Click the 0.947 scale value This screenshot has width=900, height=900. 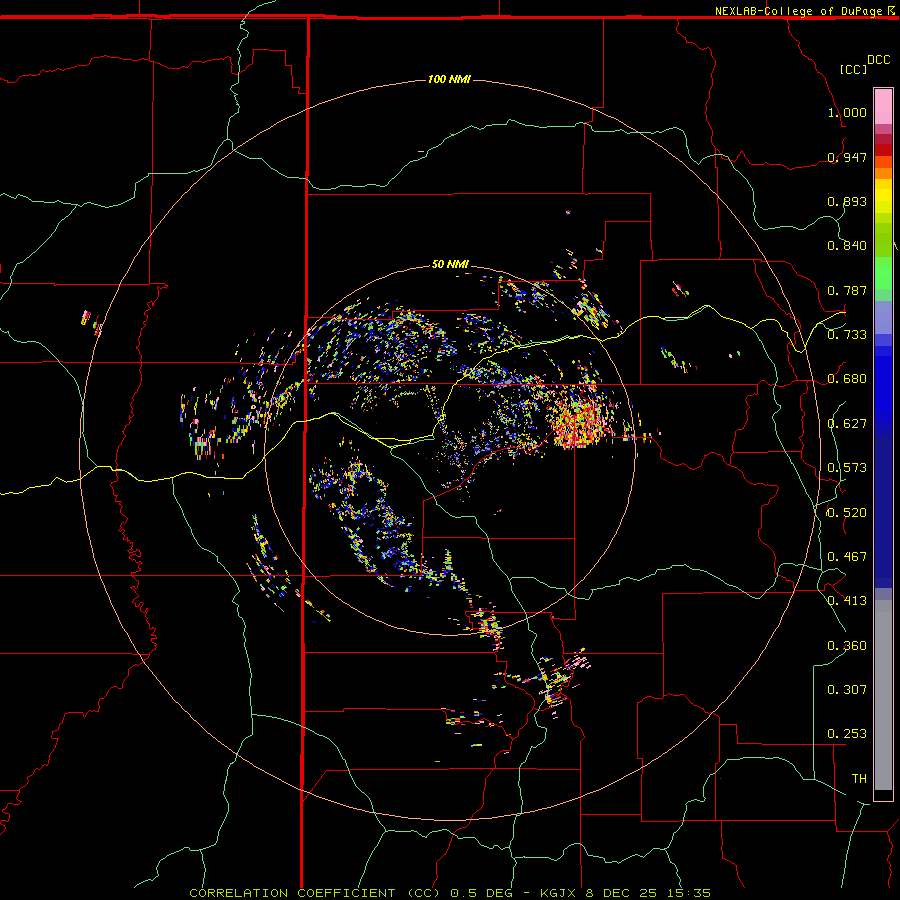tap(847, 157)
